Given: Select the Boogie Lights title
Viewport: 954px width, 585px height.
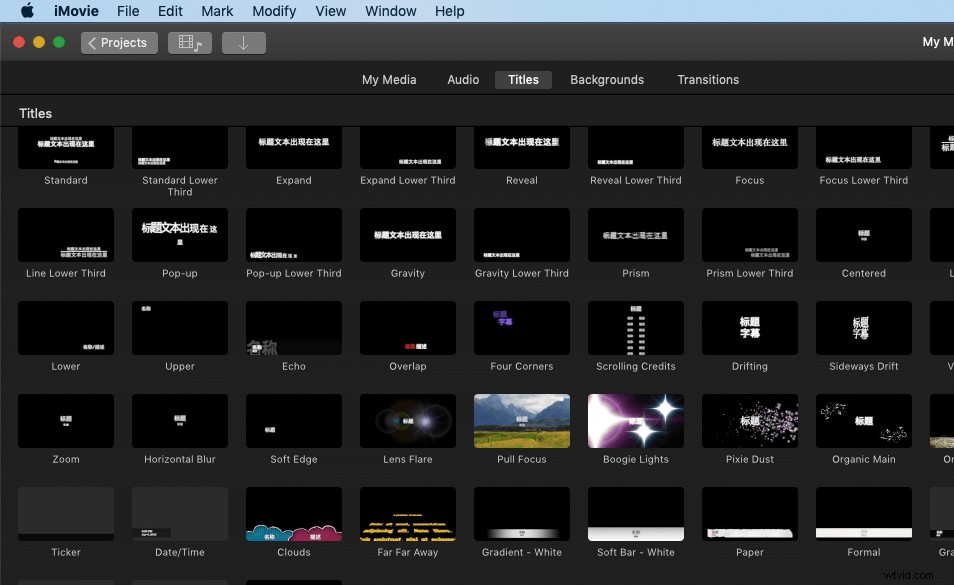Looking at the screenshot, I should (635, 420).
